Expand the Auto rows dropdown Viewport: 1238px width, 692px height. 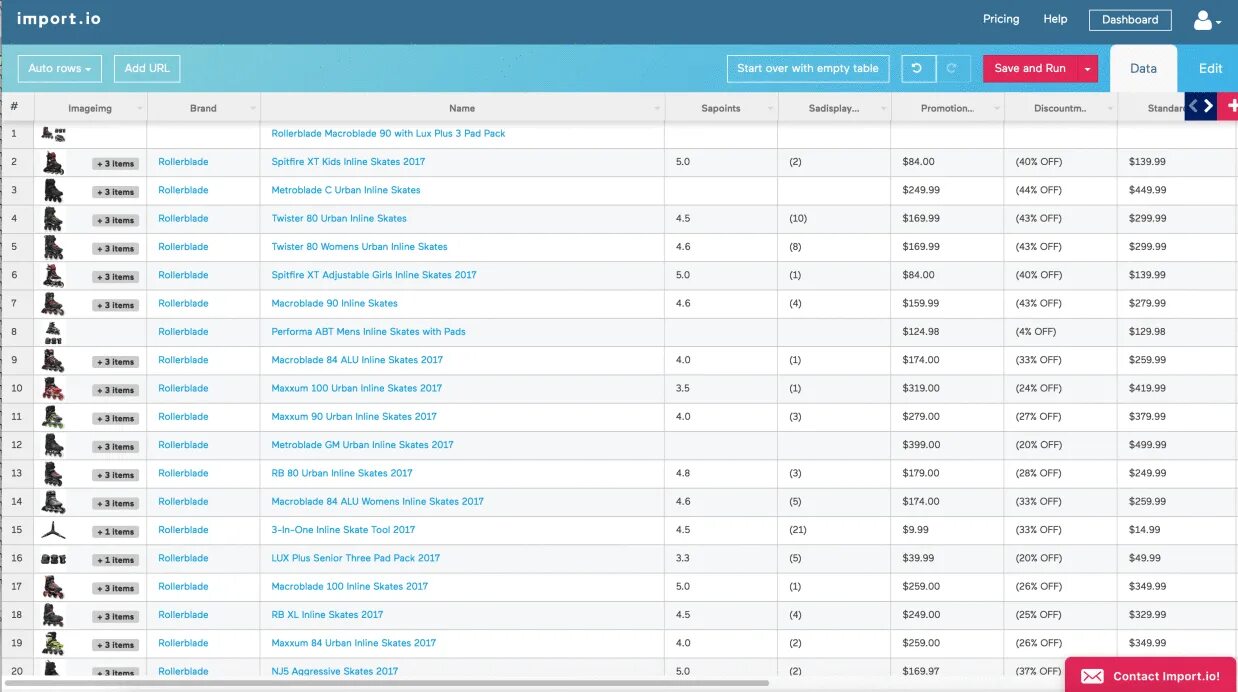click(x=60, y=68)
